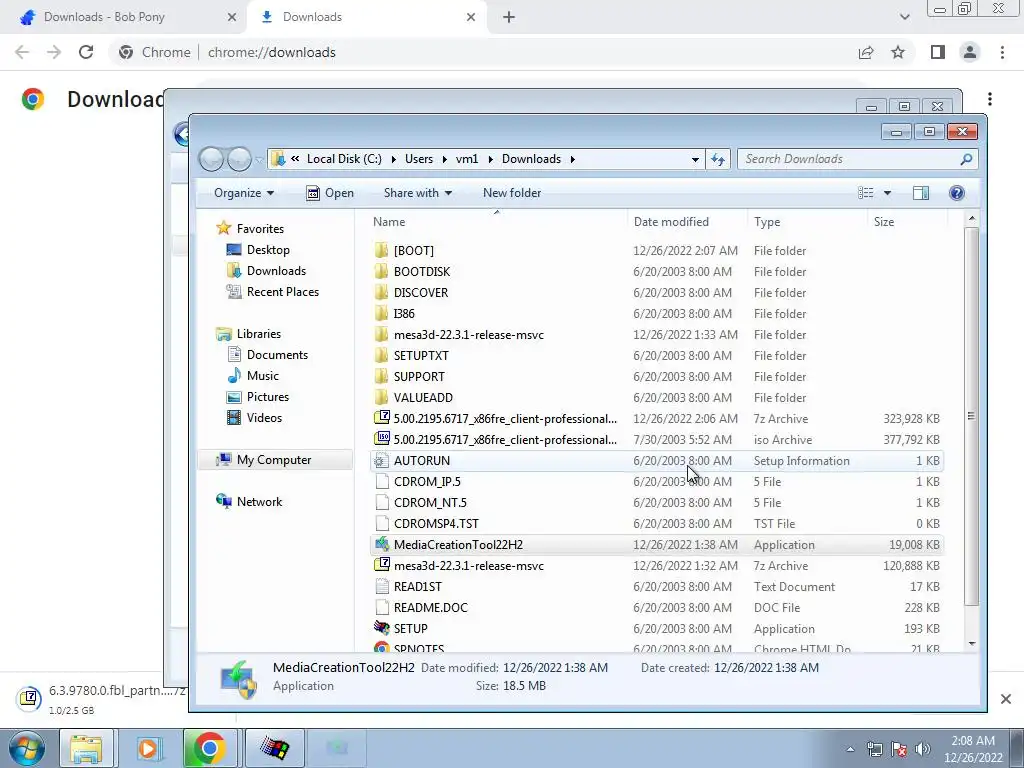The image size is (1024, 768).
Task: Select the AUTORUN setup information icon
Action: point(382,460)
